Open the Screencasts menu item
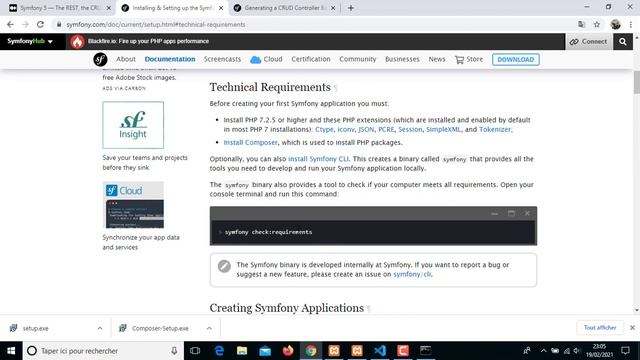Image resolution: width=640 pixels, height=360 pixels. (x=222, y=59)
